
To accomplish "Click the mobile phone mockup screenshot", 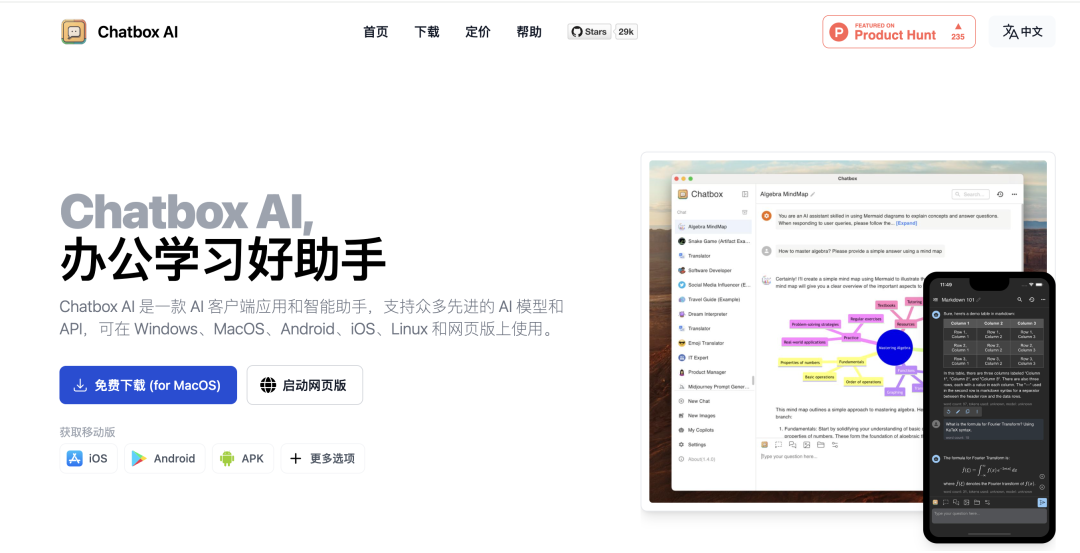I will tap(989, 406).
